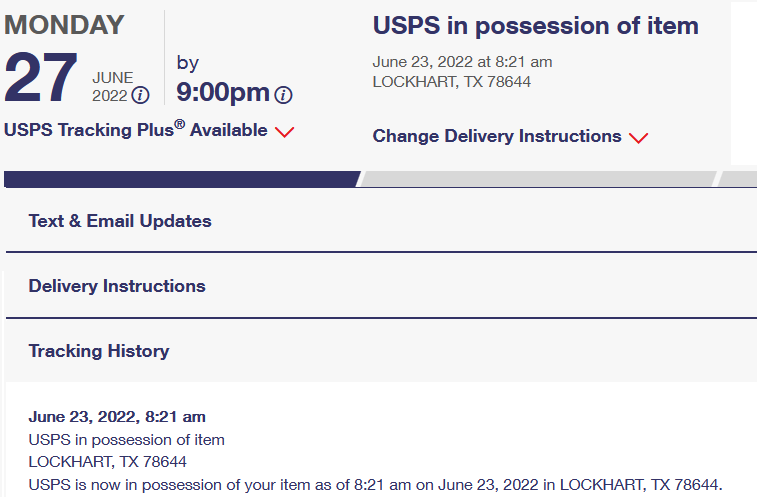Screen dimensions: 757x497
Task: Click the MONDAY delivery day label
Action: [x=64, y=25]
